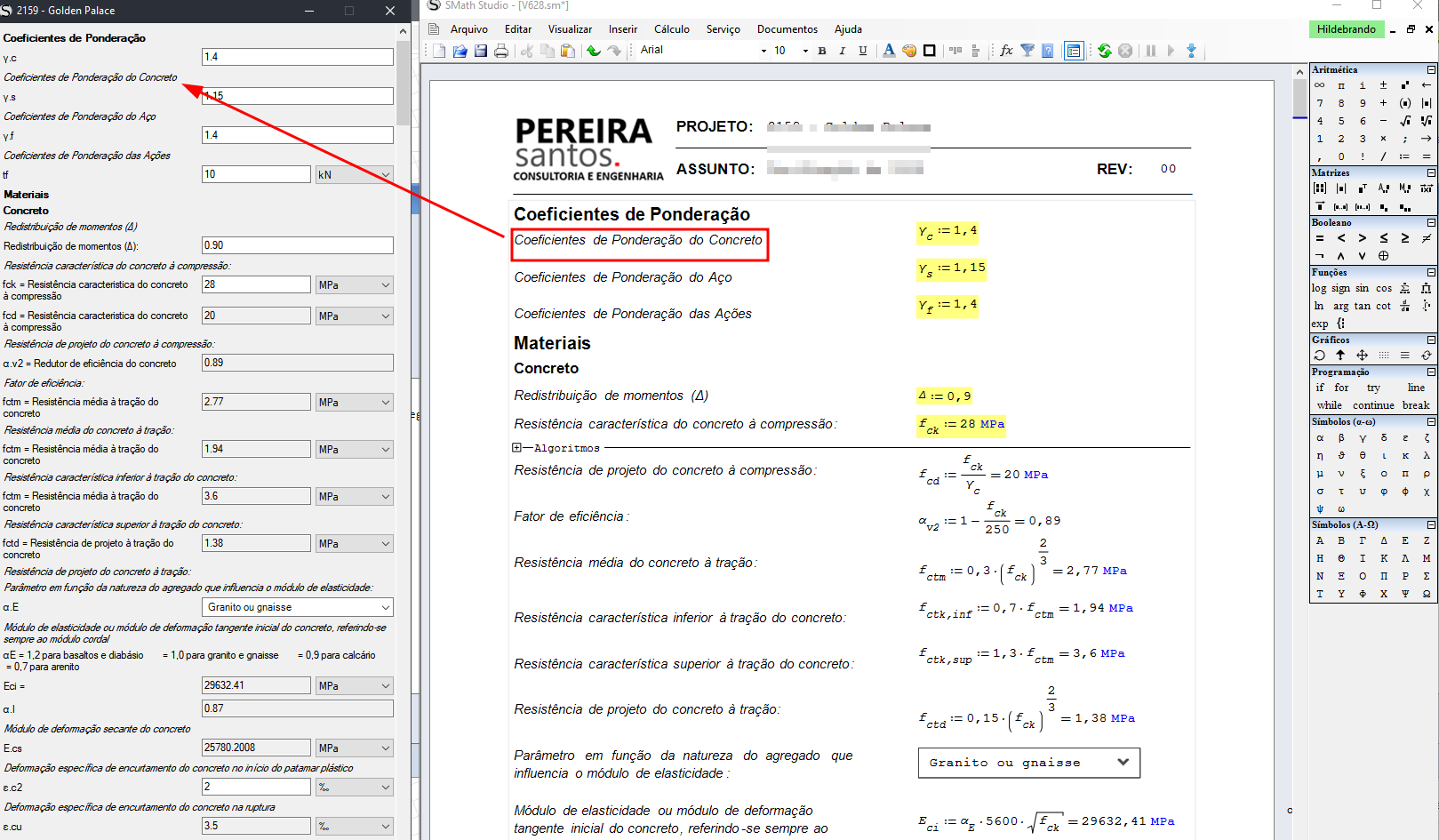Pick the text color with the 'A' icon

pos(889,51)
